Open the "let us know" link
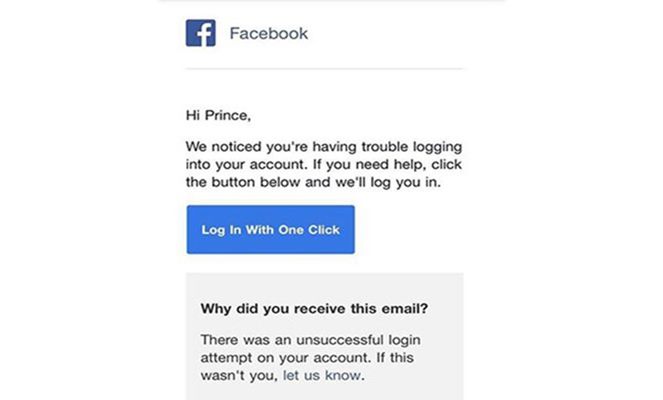663x400 pixels. coord(321,376)
